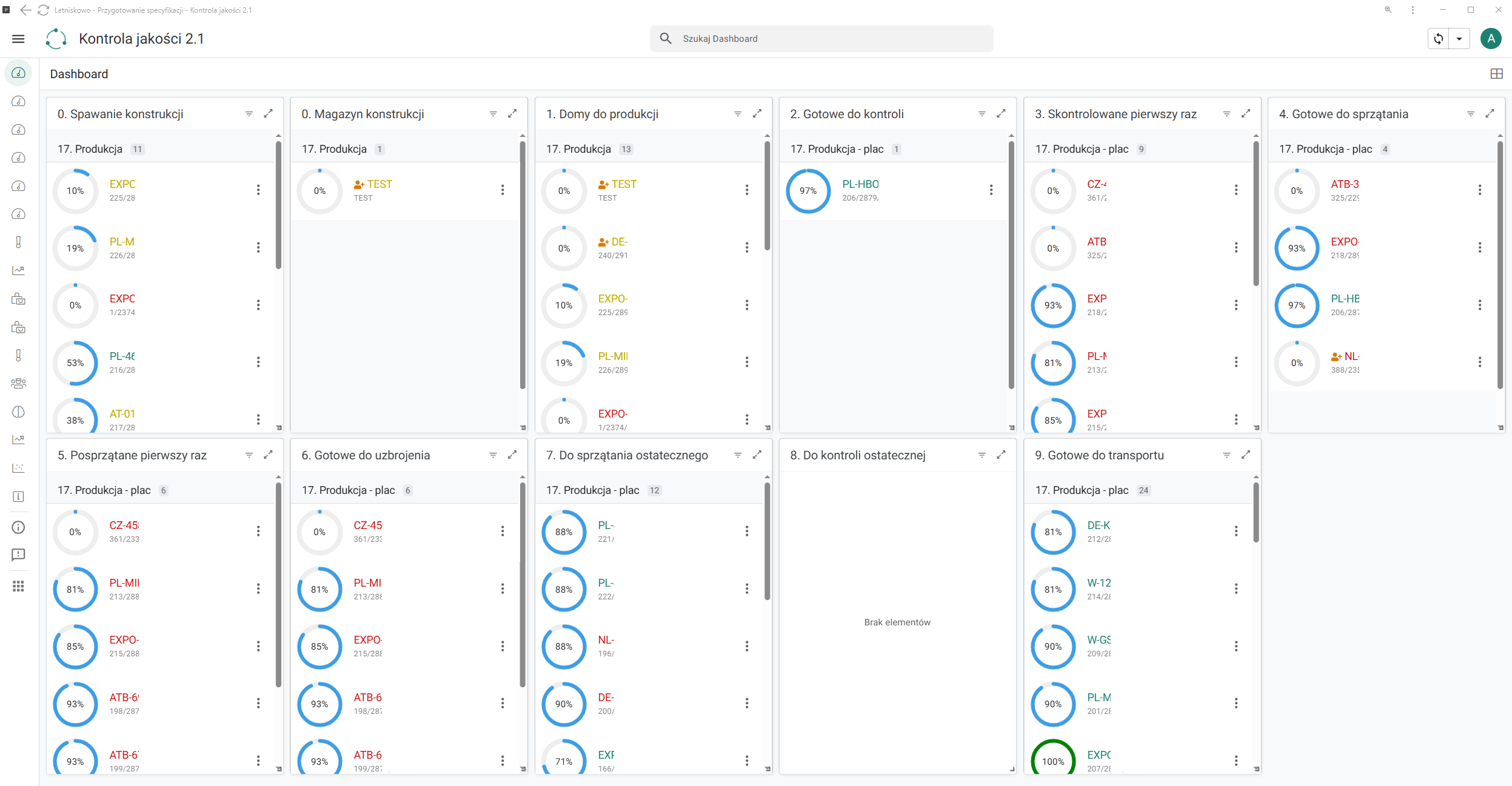1512x786 pixels.
Task: Click the refresh sync button
Action: click(1438, 39)
